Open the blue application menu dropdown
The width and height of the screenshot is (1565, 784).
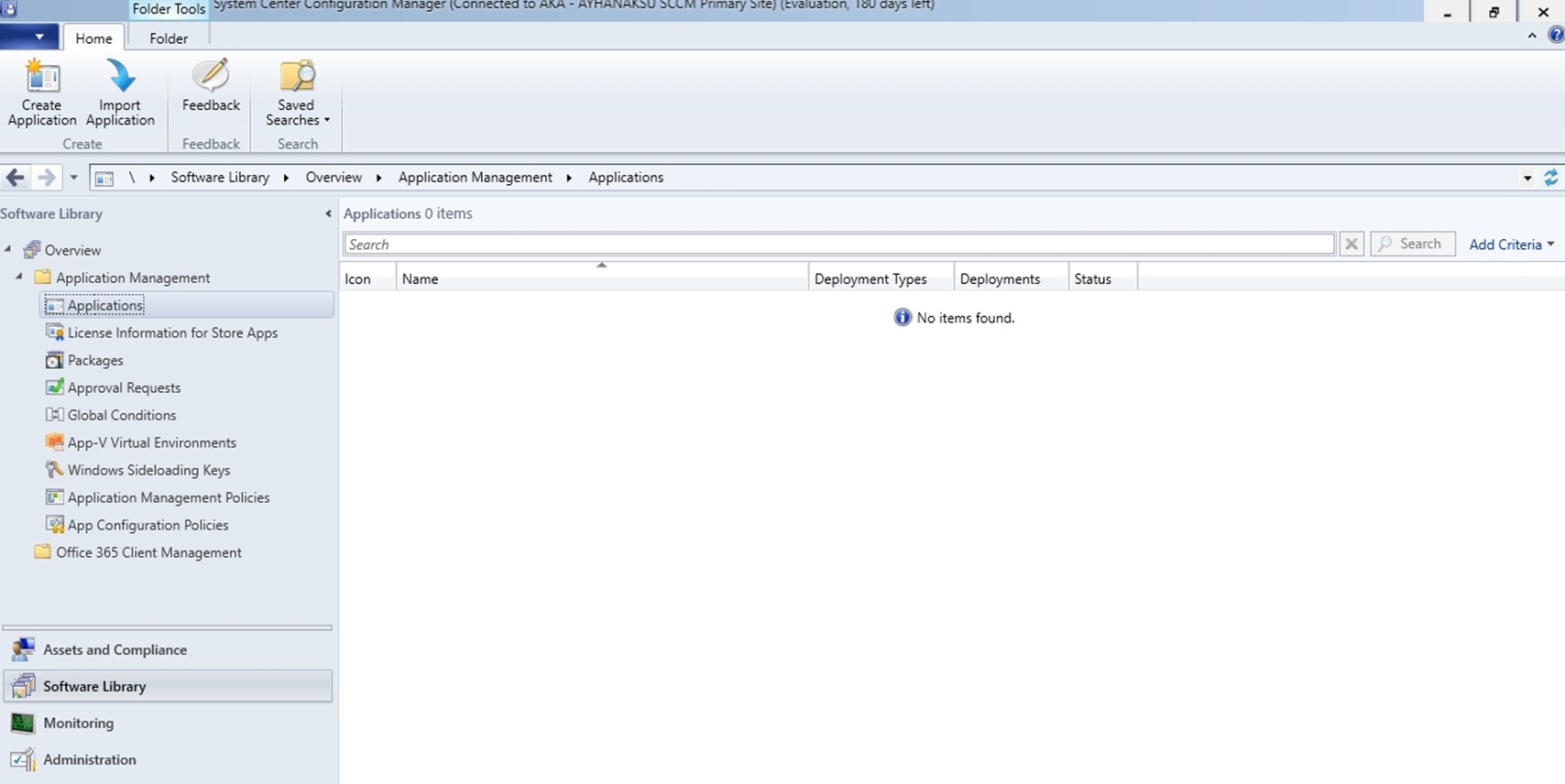[29, 37]
